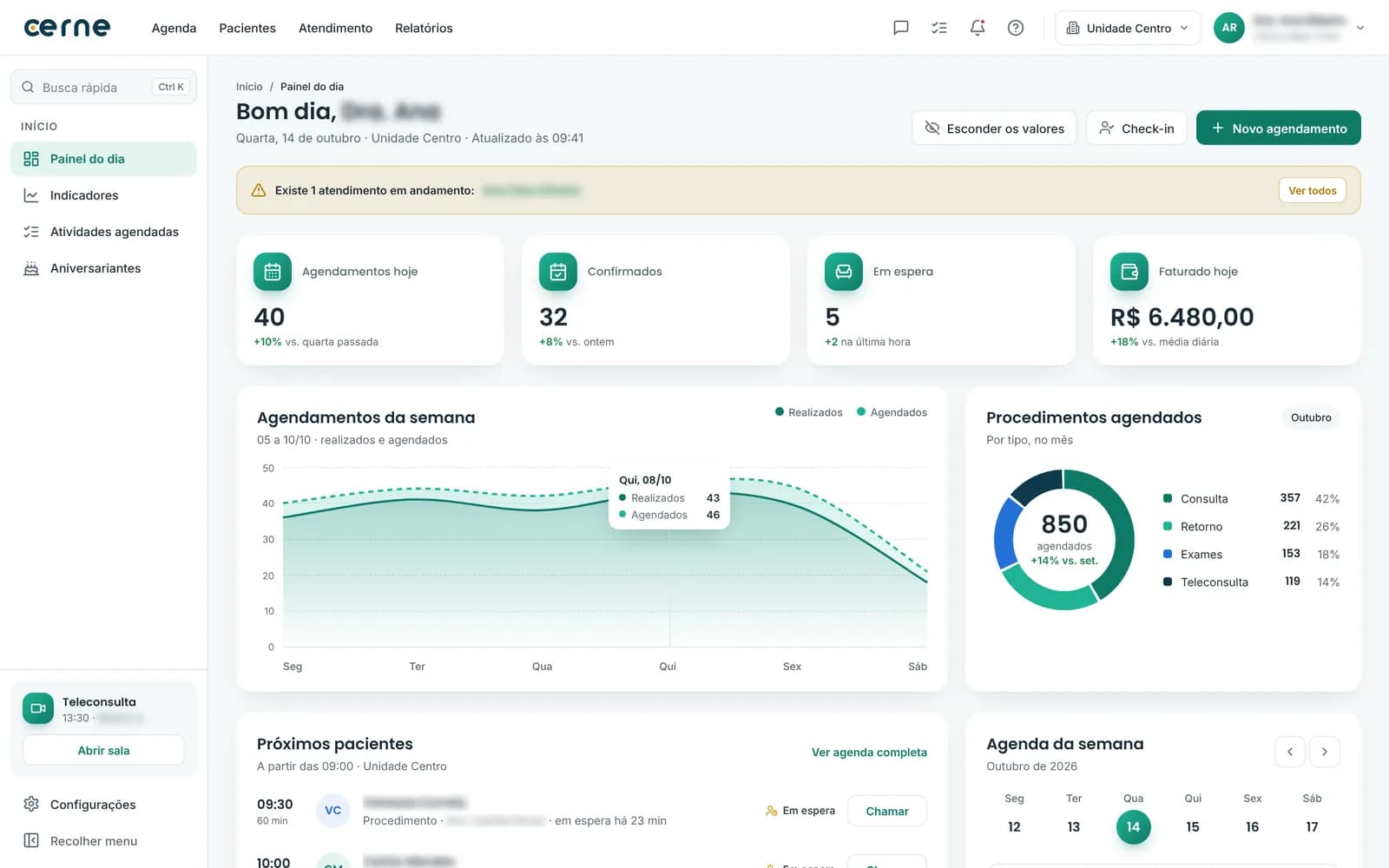Click the Consulta green color swatch
Image resolution: width=1389 pixels, height=868 pixels.
tap(1168, 498)
